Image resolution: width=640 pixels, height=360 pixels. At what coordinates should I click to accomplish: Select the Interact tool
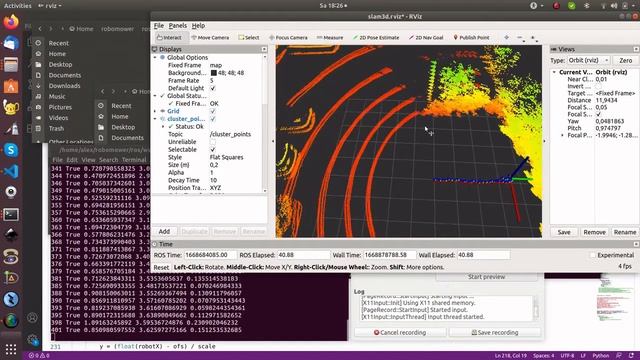click(169, 38)
